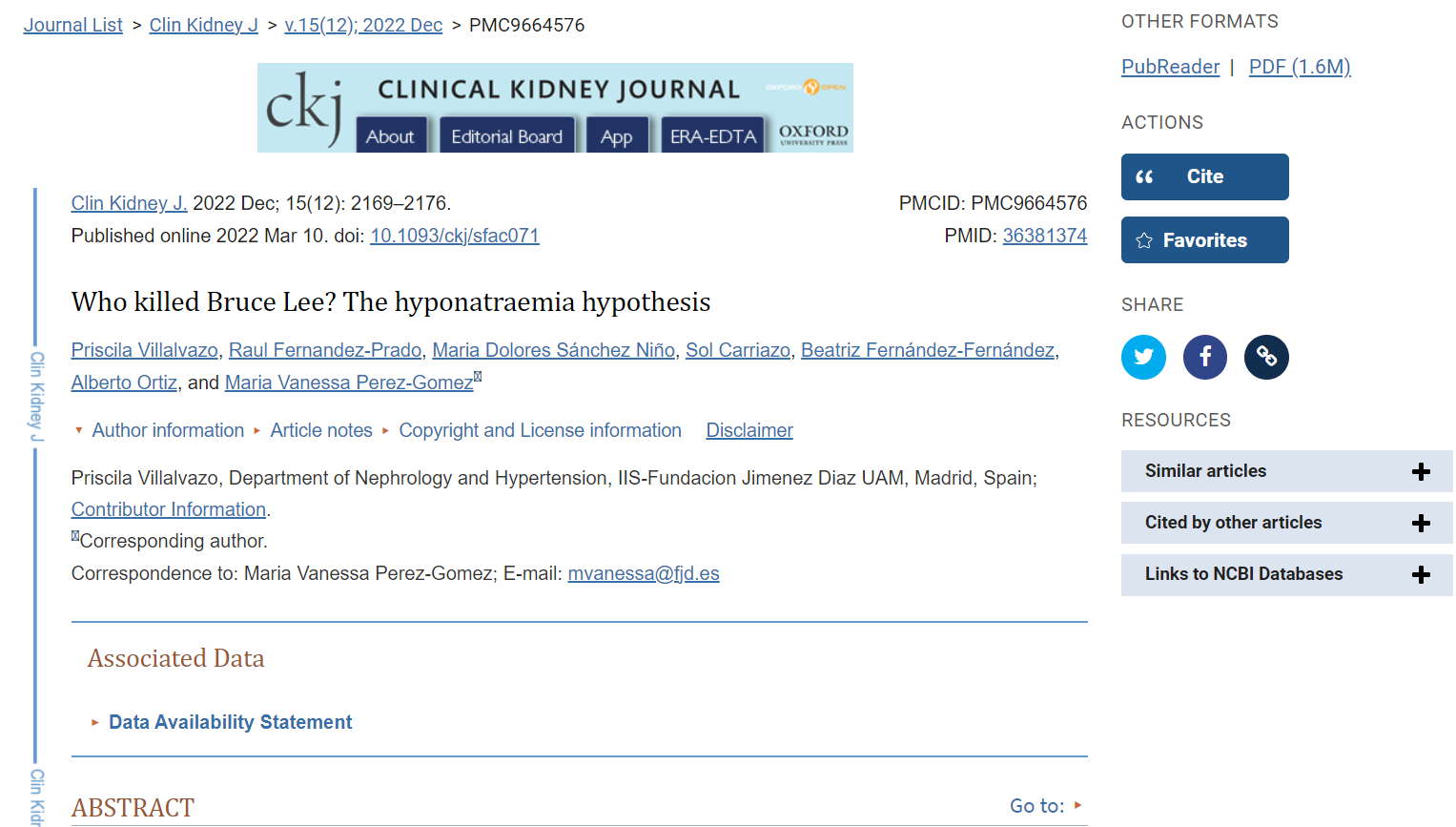
Task: Share article on Twitter
Action: coord(1143,357)
